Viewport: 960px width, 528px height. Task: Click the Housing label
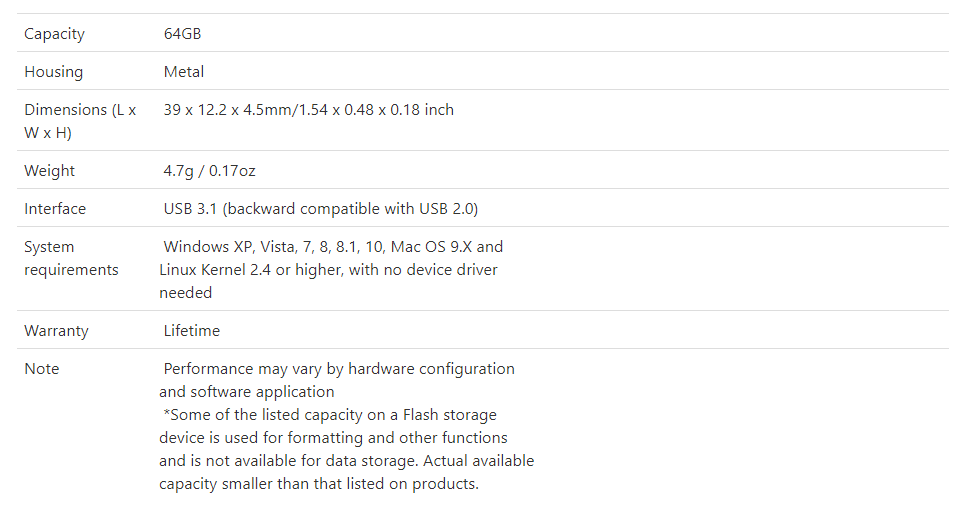[54, 72]
